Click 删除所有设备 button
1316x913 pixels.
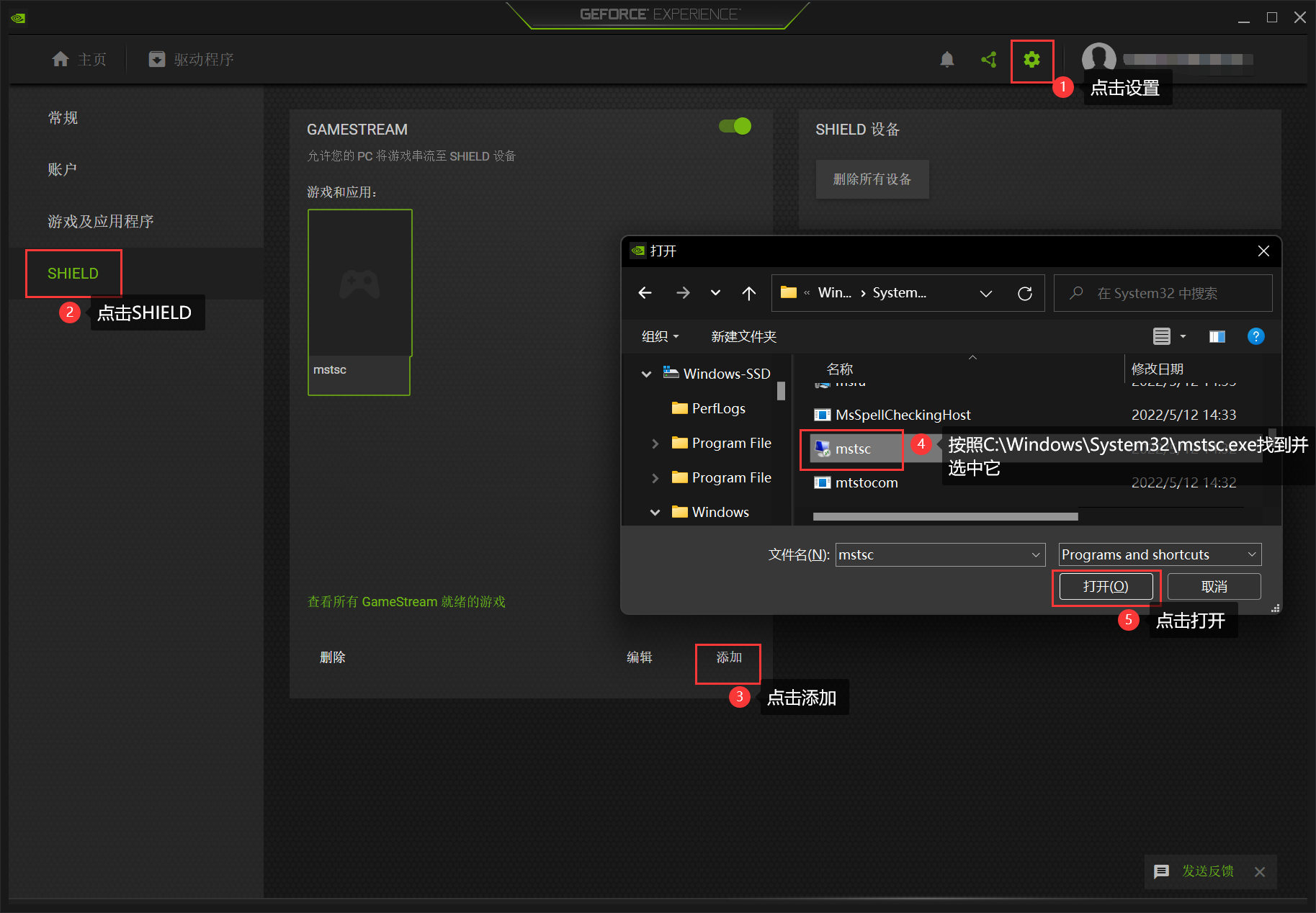tap(872, 179)
